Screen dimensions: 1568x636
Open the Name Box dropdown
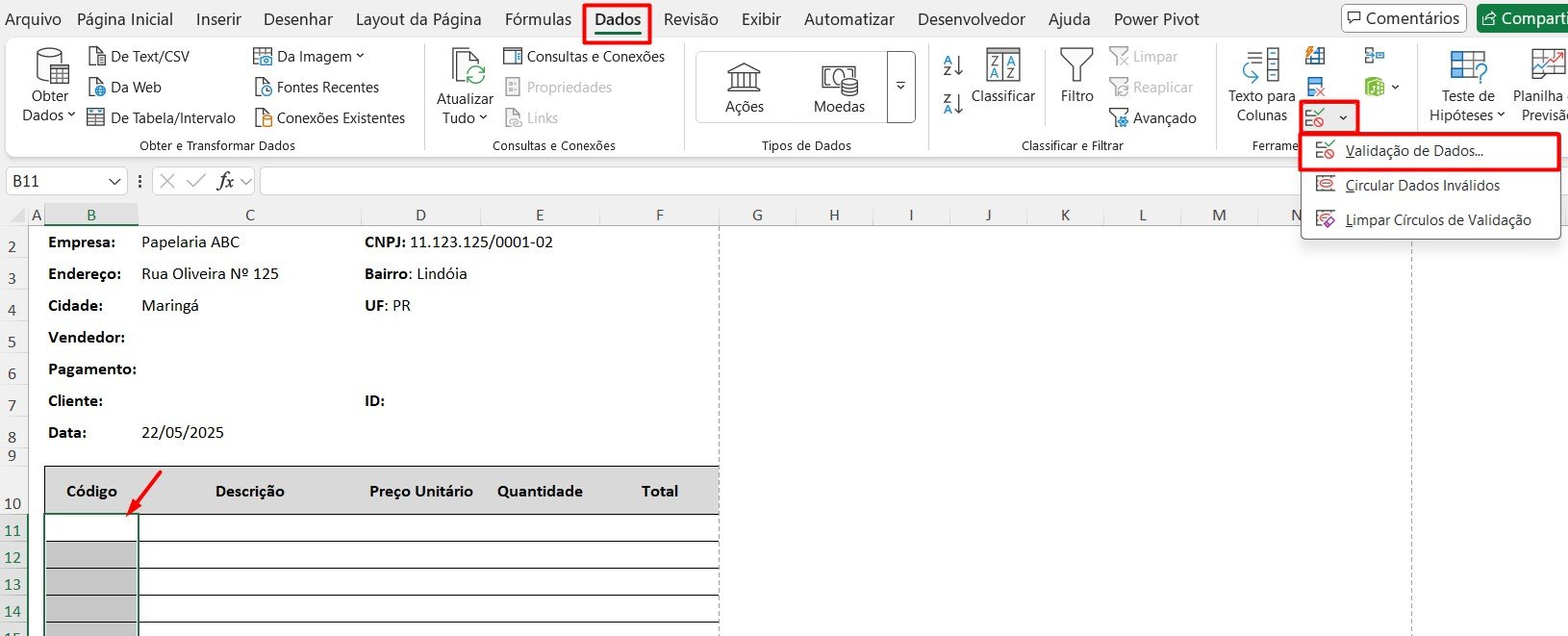tap(114, 181)
